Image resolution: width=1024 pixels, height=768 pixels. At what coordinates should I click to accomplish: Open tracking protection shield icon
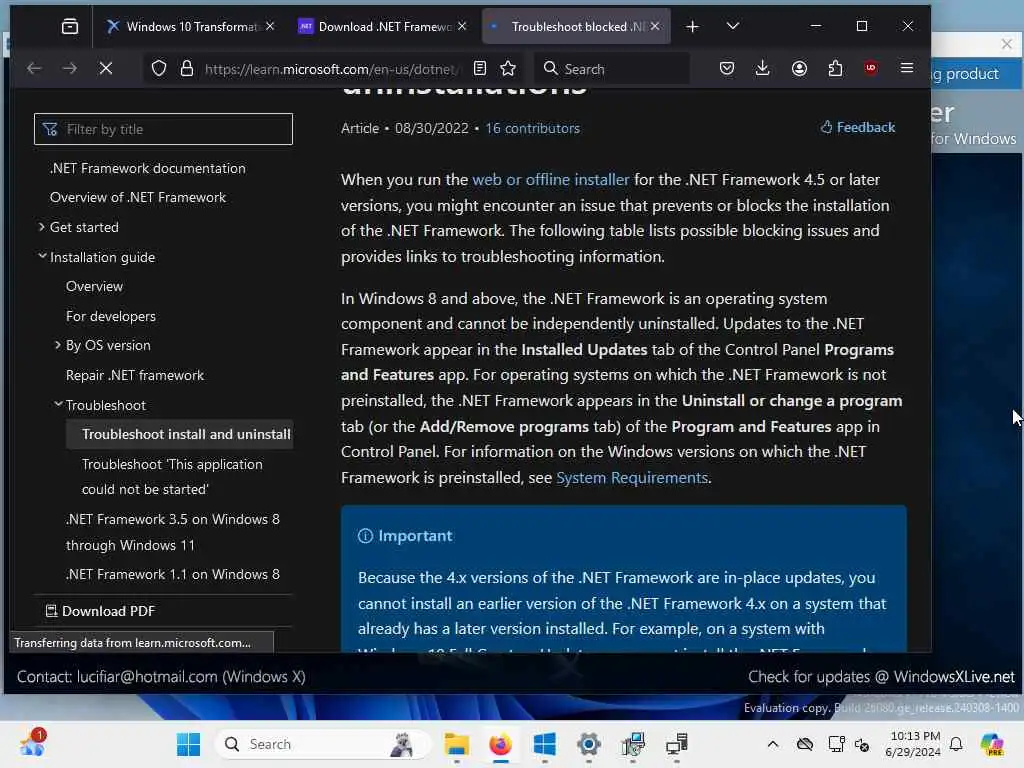[159, 68]
